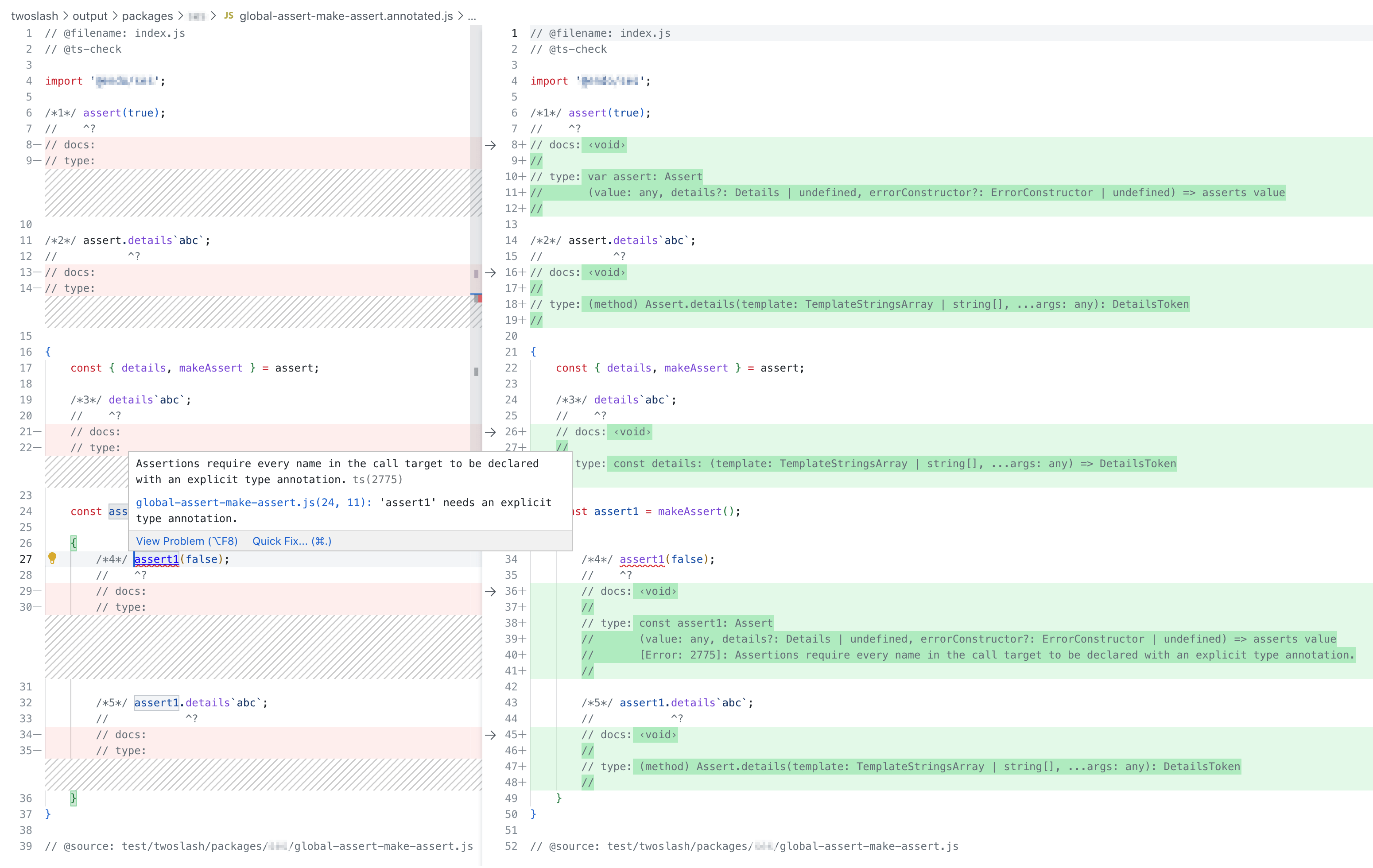Click line number 27 in left gutter
1373x868 pixels.
point(26,559)
